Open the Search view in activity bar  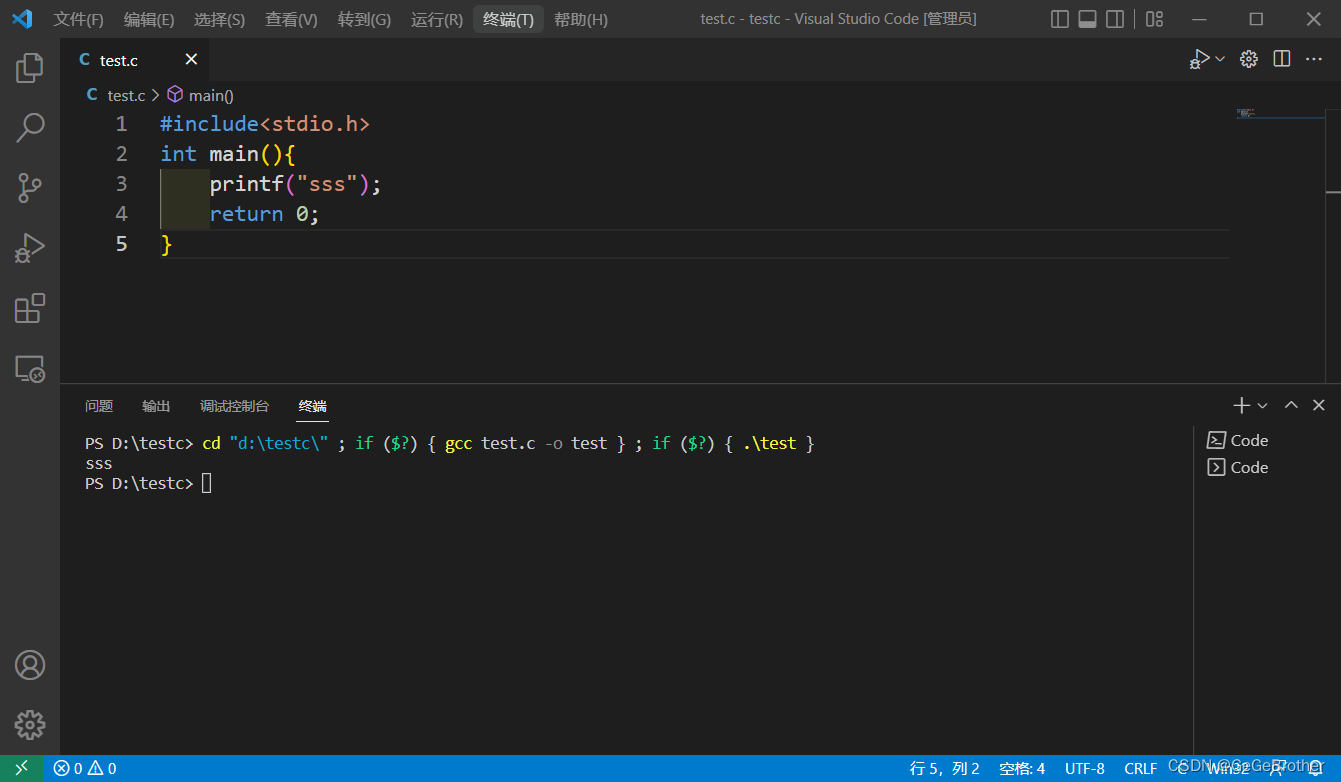coord(30,127)
